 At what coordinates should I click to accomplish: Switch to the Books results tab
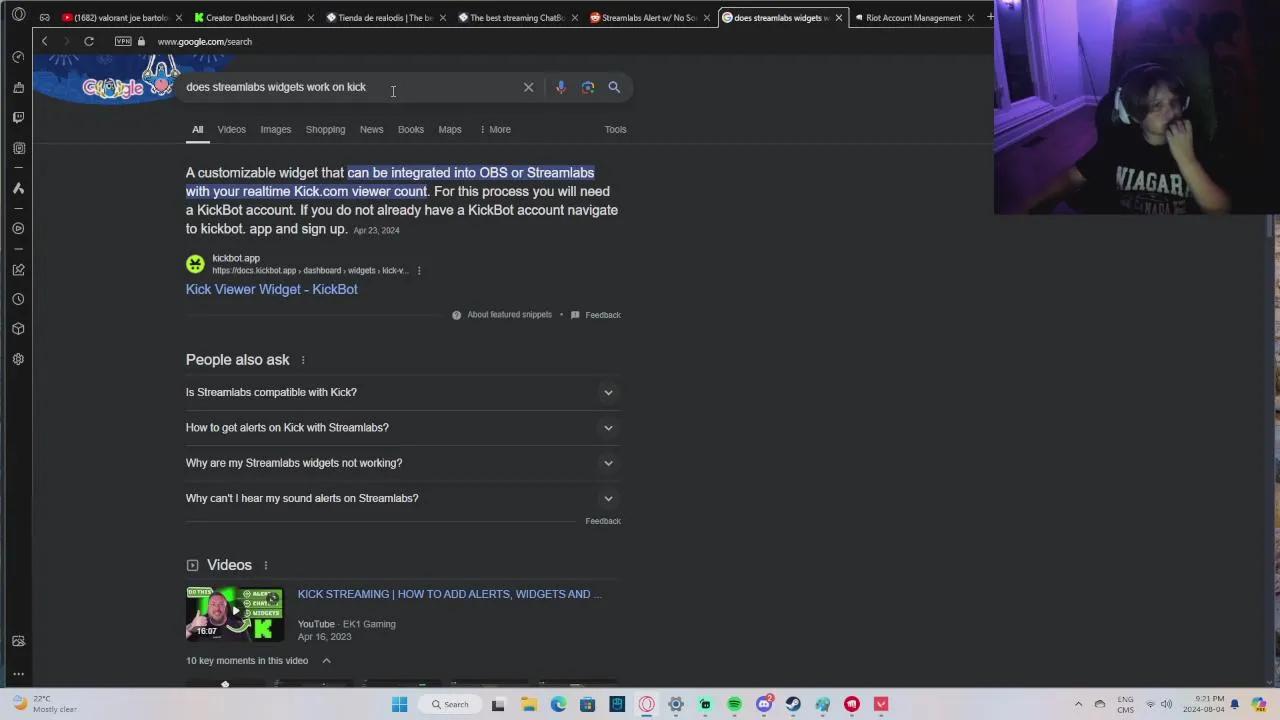tap(411, 129)
